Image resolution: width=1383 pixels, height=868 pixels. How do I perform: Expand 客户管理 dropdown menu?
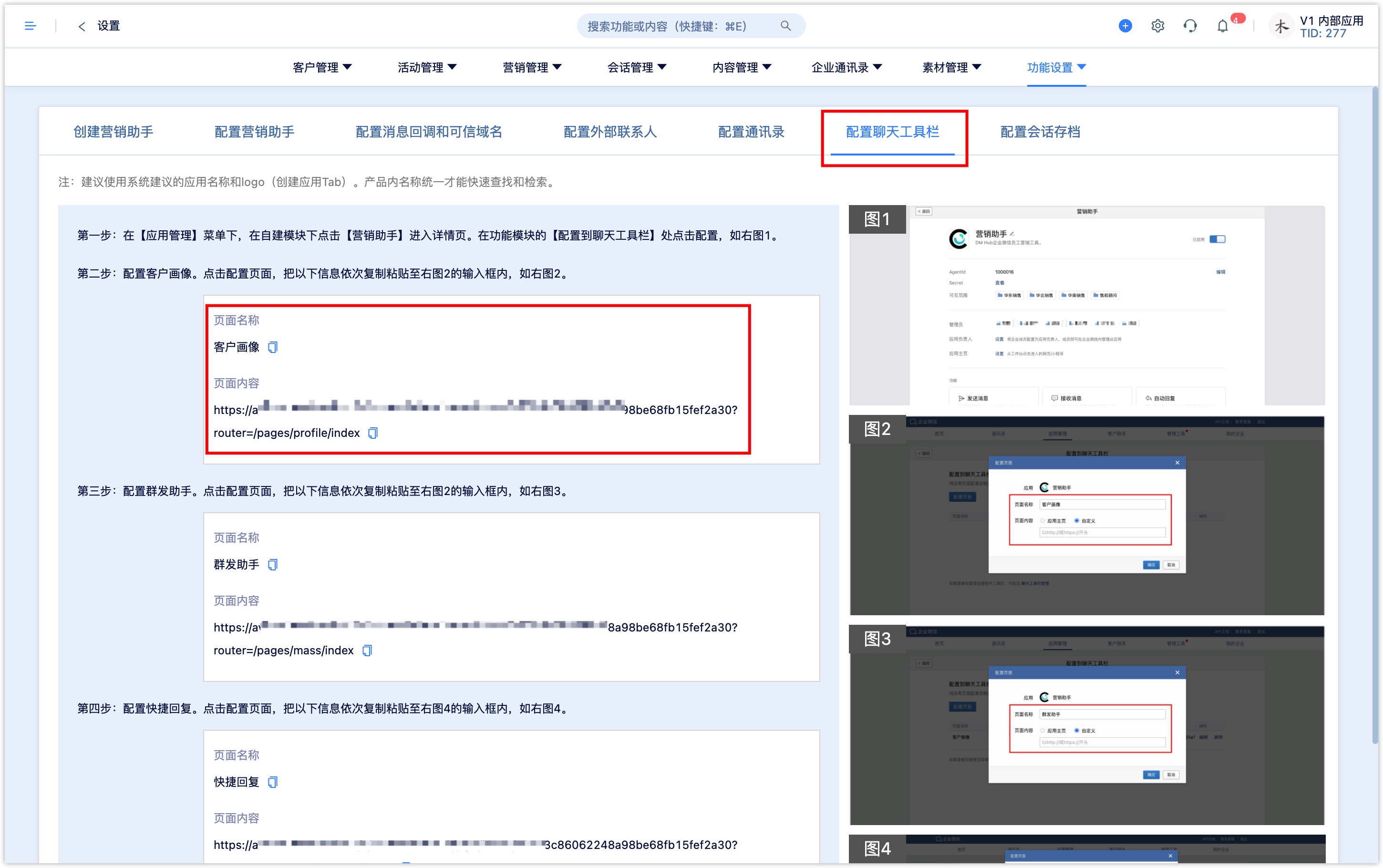click(x=322, y=68)
